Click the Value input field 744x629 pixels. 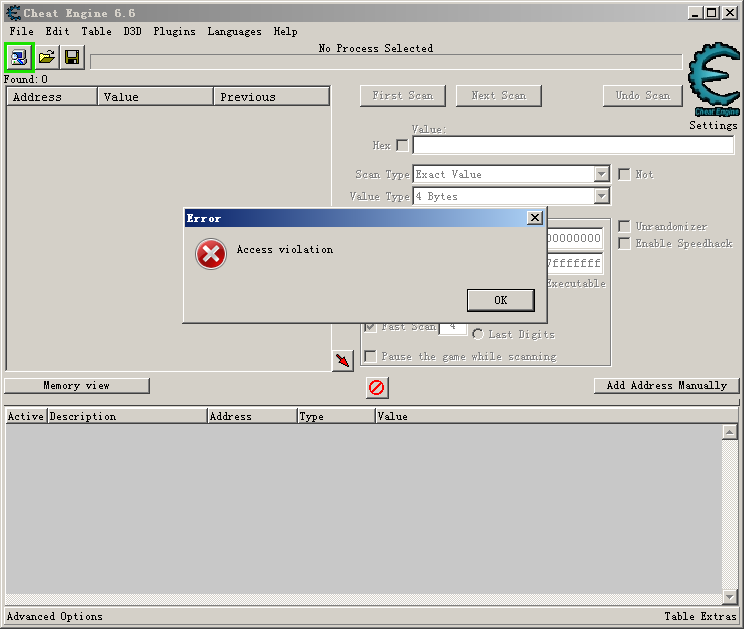pyautogui.click(x=573, y=145)
